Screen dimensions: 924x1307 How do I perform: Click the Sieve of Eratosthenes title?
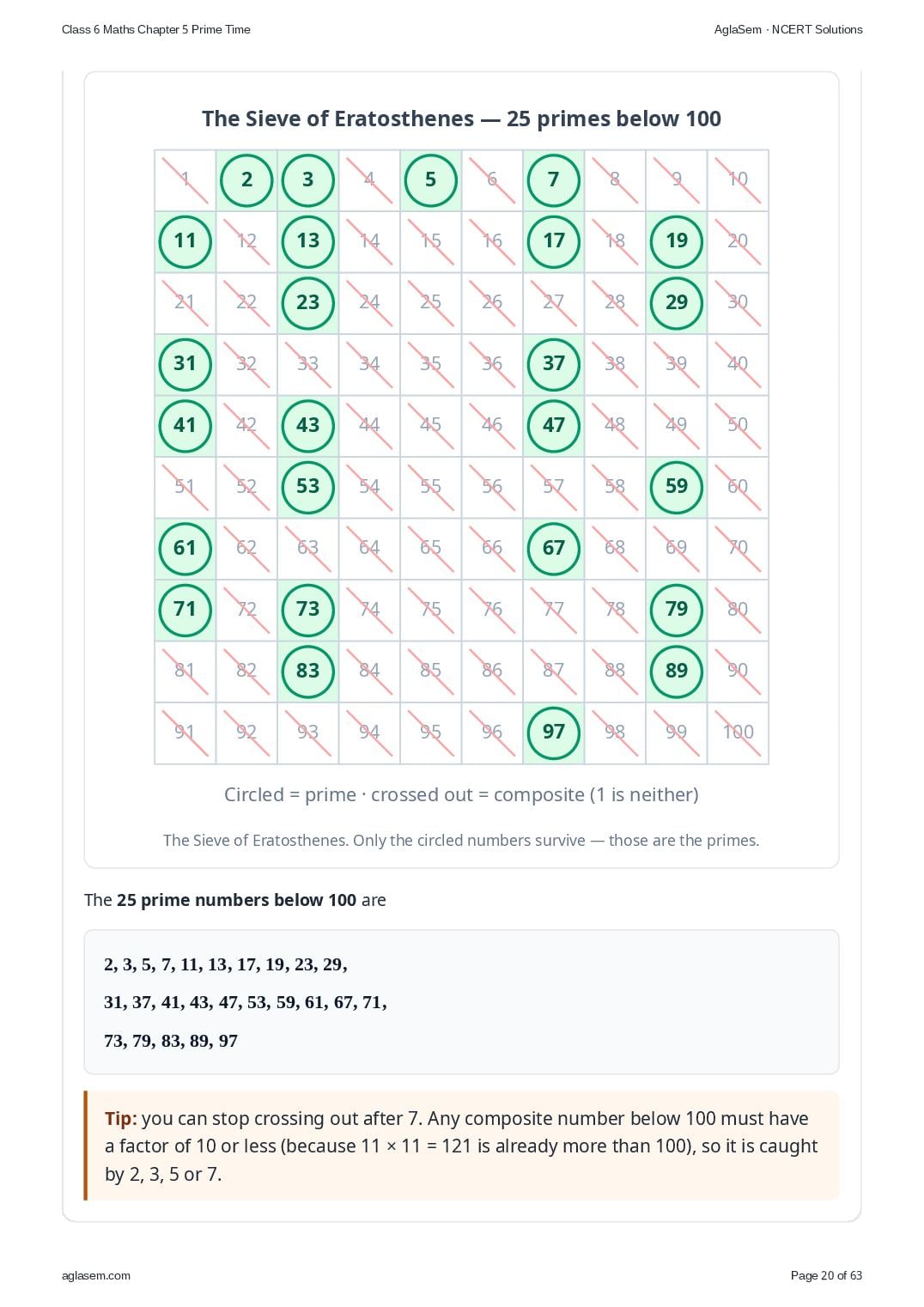click(461, 119)
